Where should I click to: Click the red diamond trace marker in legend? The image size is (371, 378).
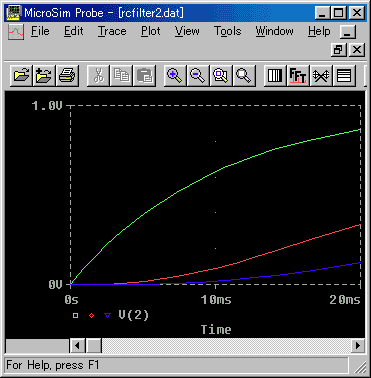pos(92,315)
